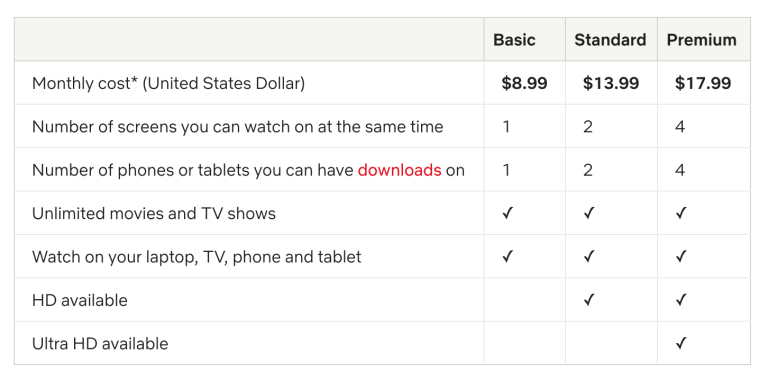Click Unlimited movies checkmark under Standard

[589, 213]
